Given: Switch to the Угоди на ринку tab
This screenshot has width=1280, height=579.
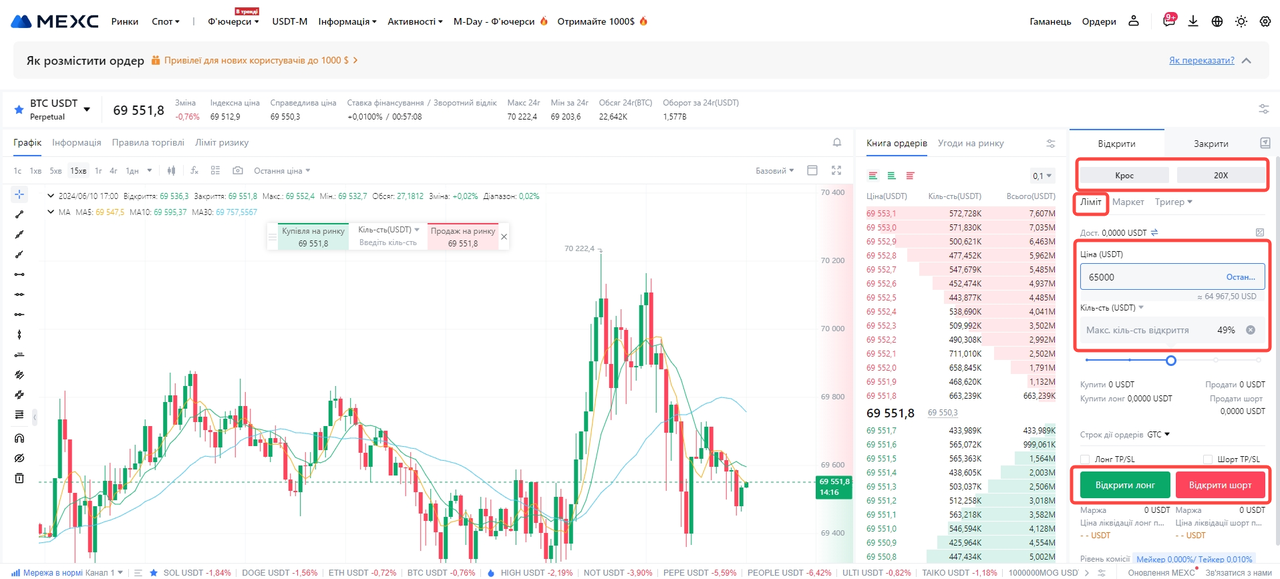Looking at the screenshot, I should click(x=971, y=143).
